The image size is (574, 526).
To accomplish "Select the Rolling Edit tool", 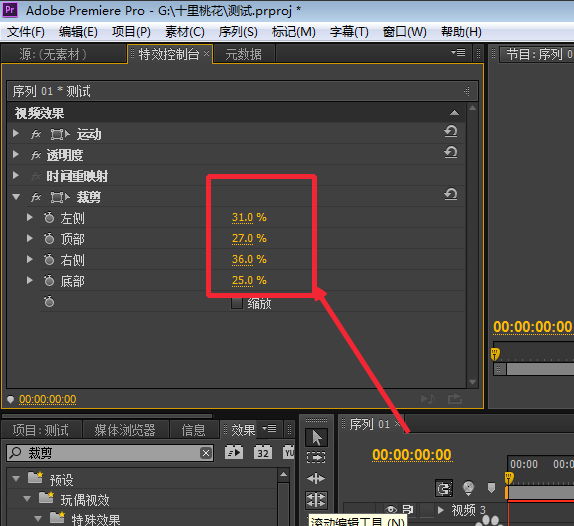I will [316, 500].
